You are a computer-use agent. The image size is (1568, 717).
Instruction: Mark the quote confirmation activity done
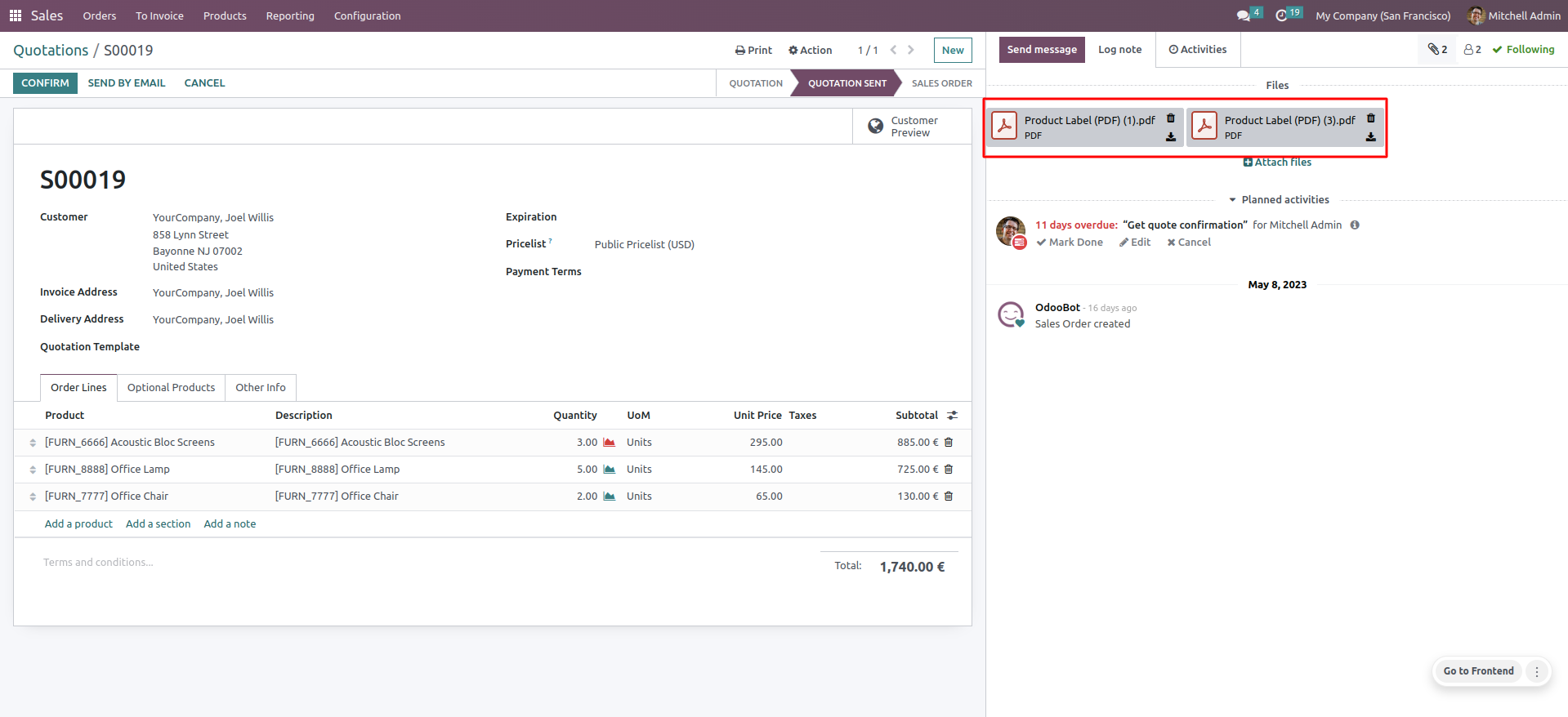point(1070,243)
